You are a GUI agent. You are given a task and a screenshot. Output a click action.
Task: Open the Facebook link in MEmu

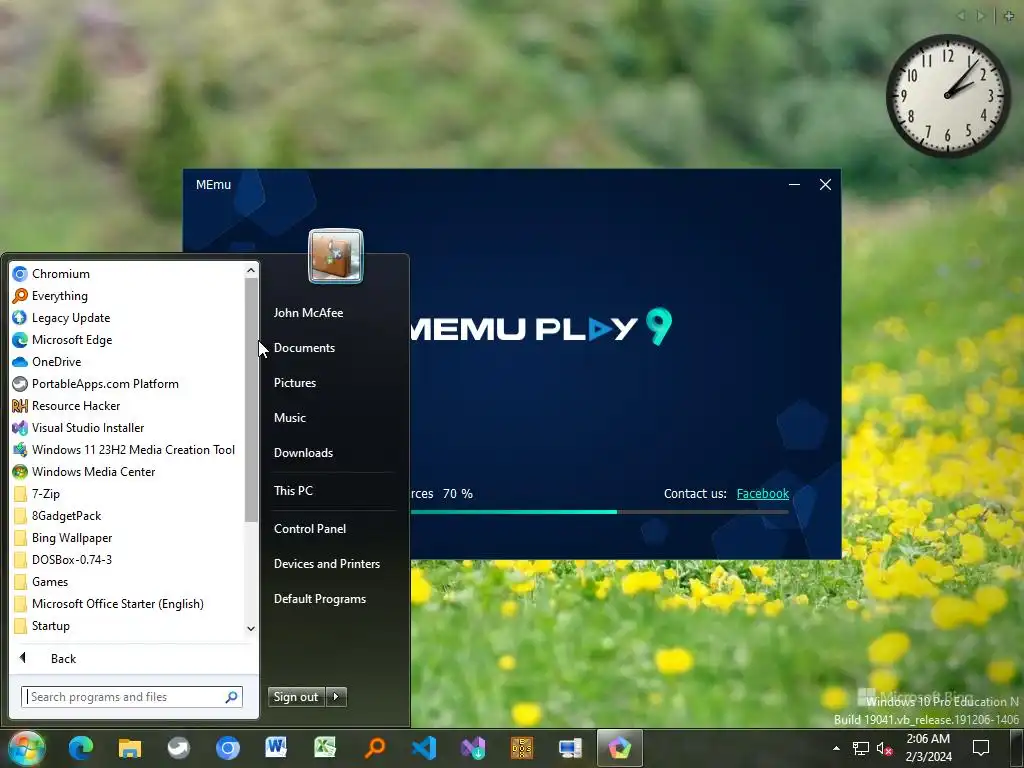[763, 494]
